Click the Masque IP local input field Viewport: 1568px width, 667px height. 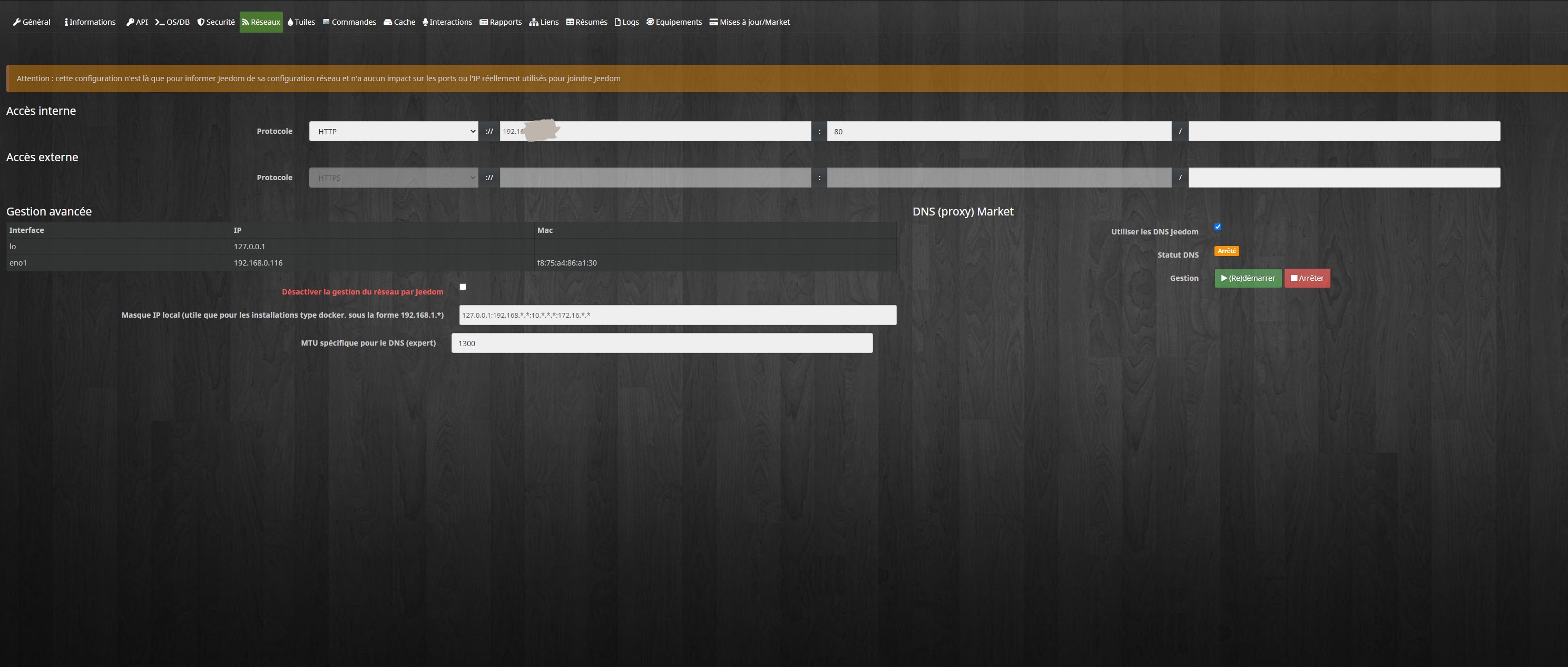678,315
